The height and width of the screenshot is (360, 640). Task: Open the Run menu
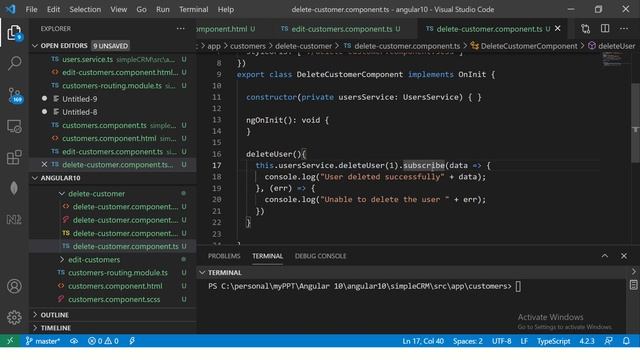(x=162, y=9)
